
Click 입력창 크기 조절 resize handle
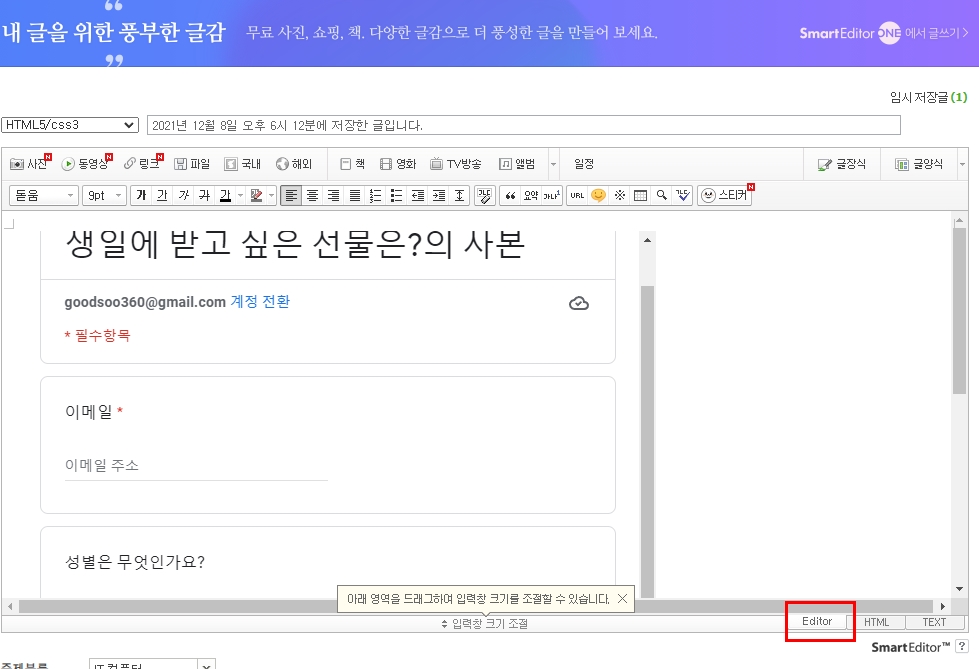coord(485,623)
